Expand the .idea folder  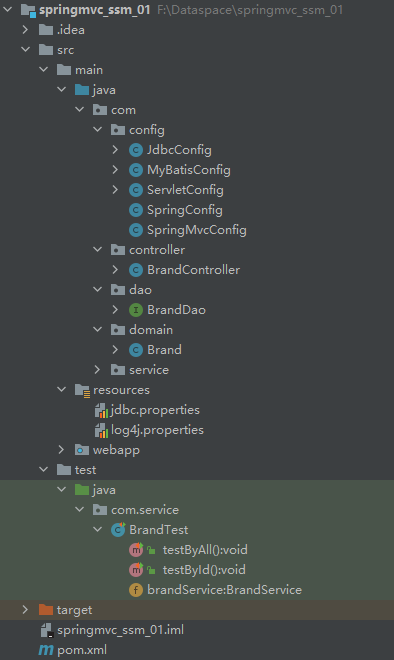click(x=25, y=29)
